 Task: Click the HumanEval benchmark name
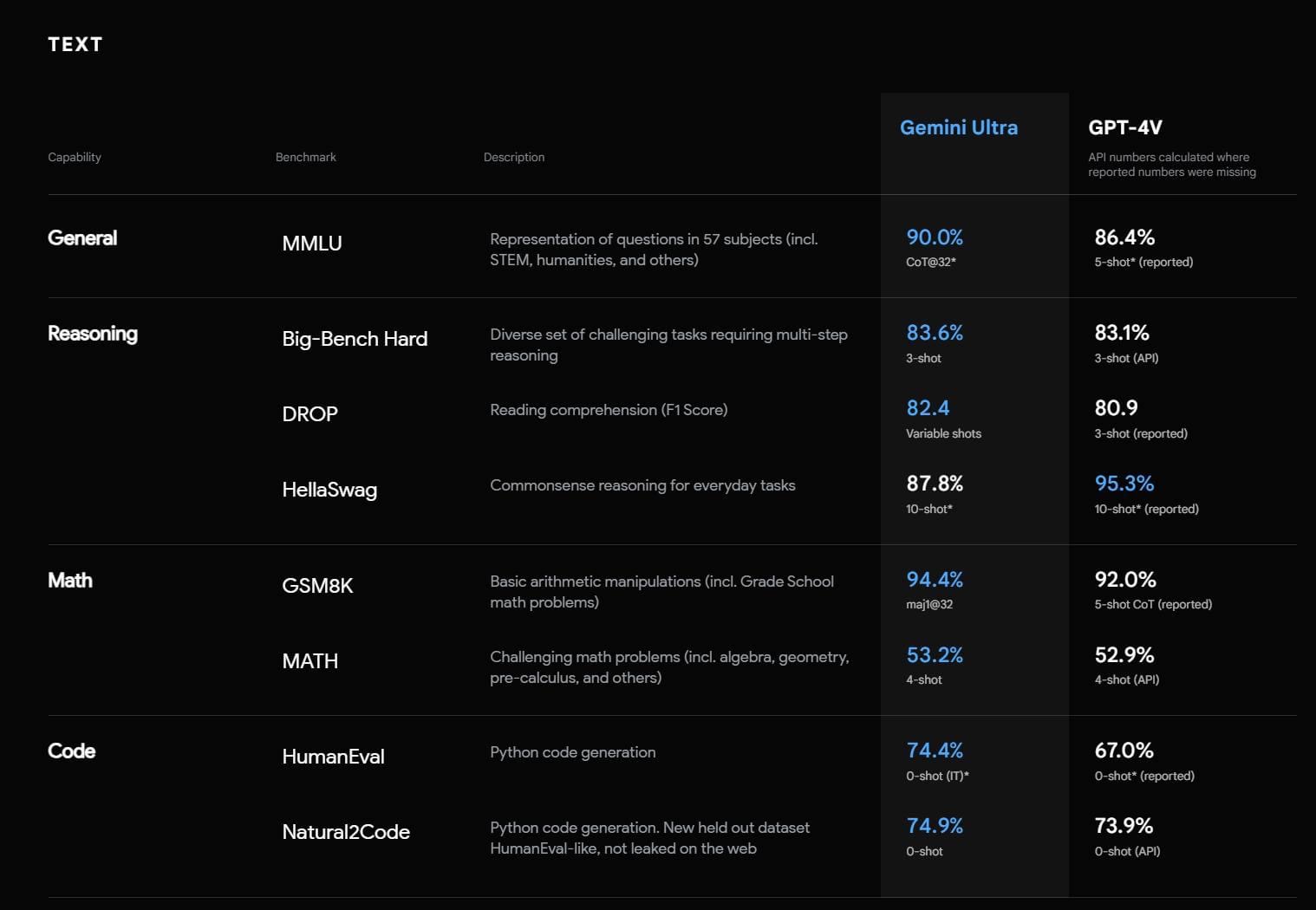334,757
